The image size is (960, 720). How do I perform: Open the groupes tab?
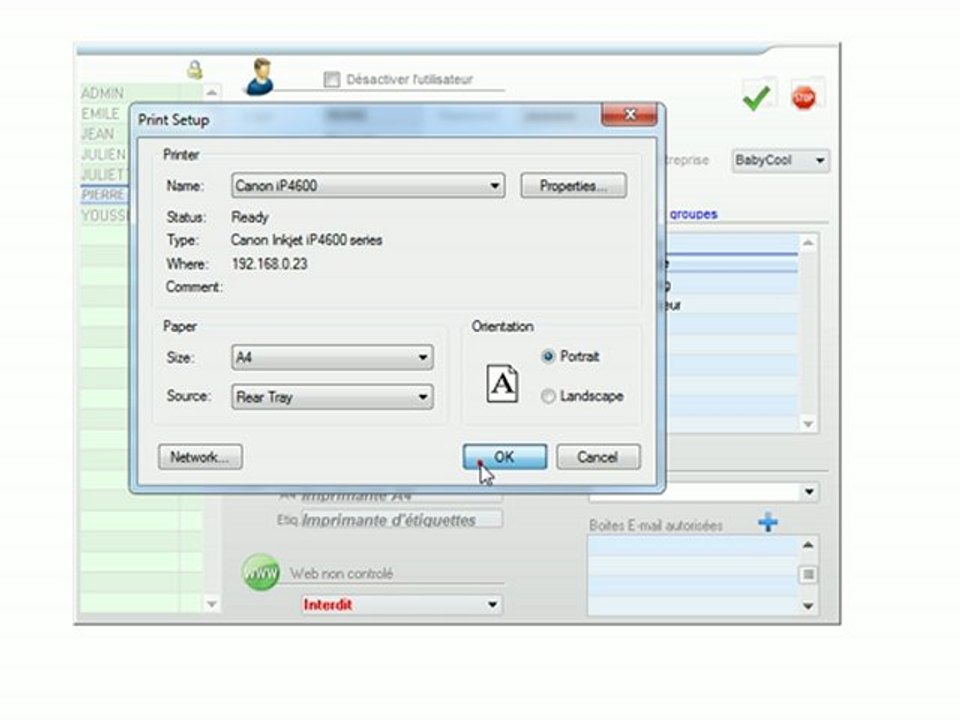693,214
